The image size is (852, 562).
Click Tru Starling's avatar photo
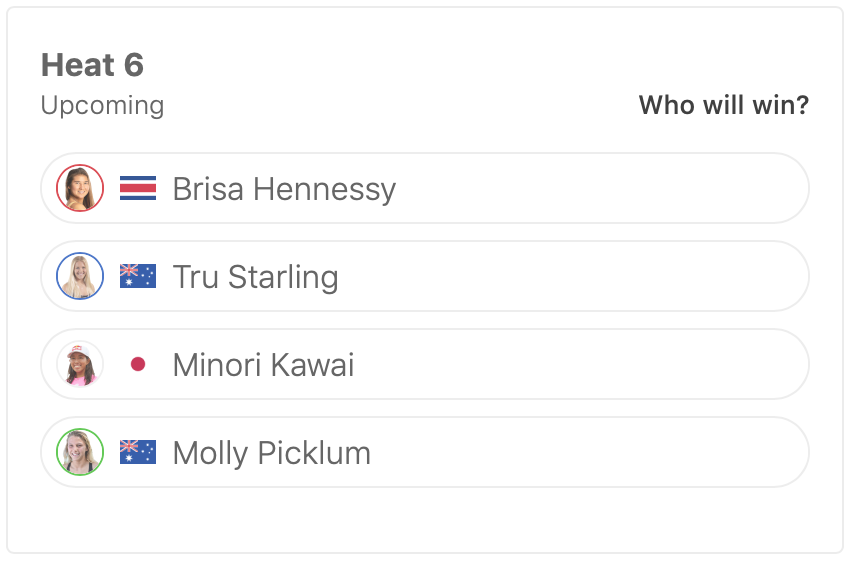click(x=80, y=276)
